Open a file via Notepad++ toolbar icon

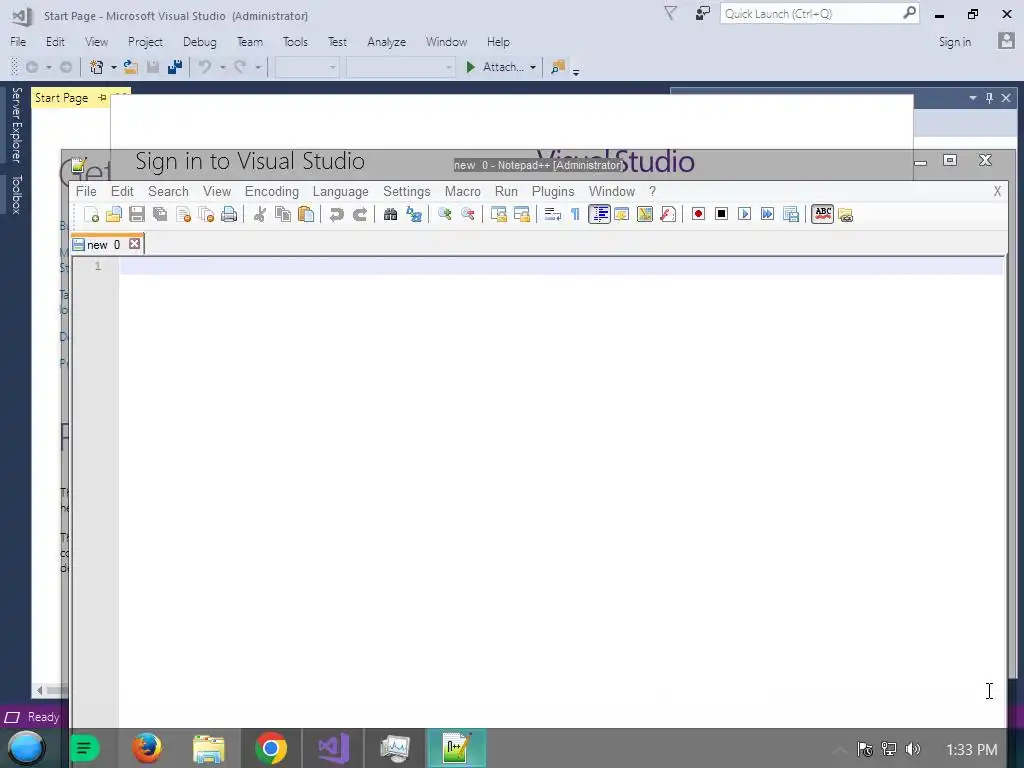114,214
